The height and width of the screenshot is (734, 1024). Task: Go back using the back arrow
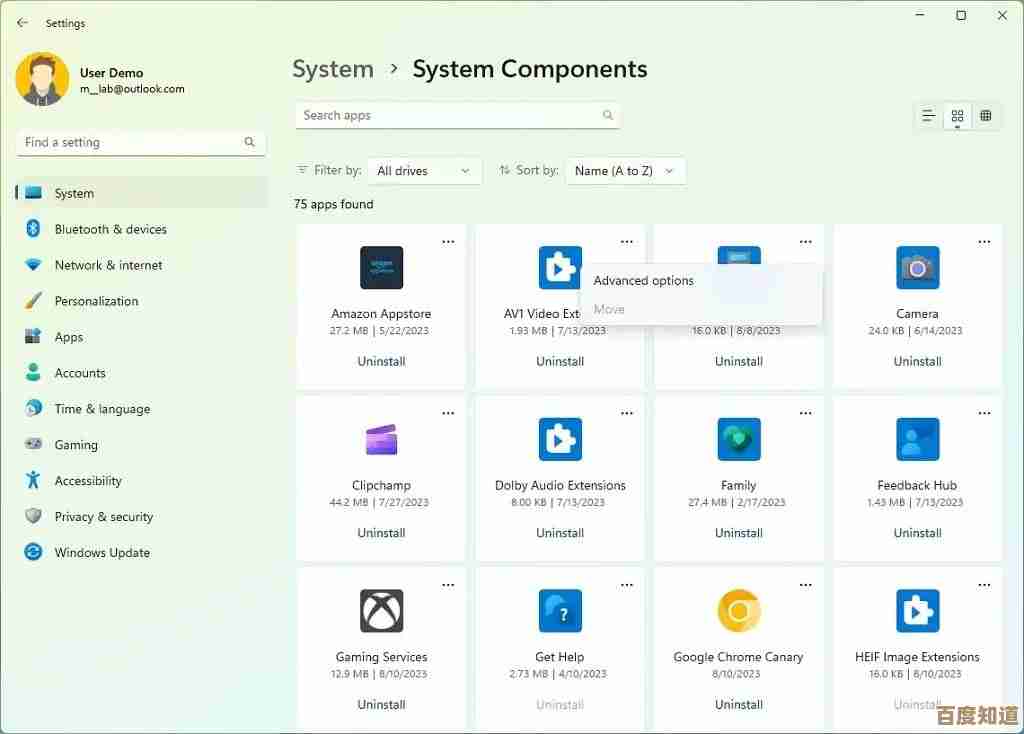pyautogui.click(x=23, y=23)
